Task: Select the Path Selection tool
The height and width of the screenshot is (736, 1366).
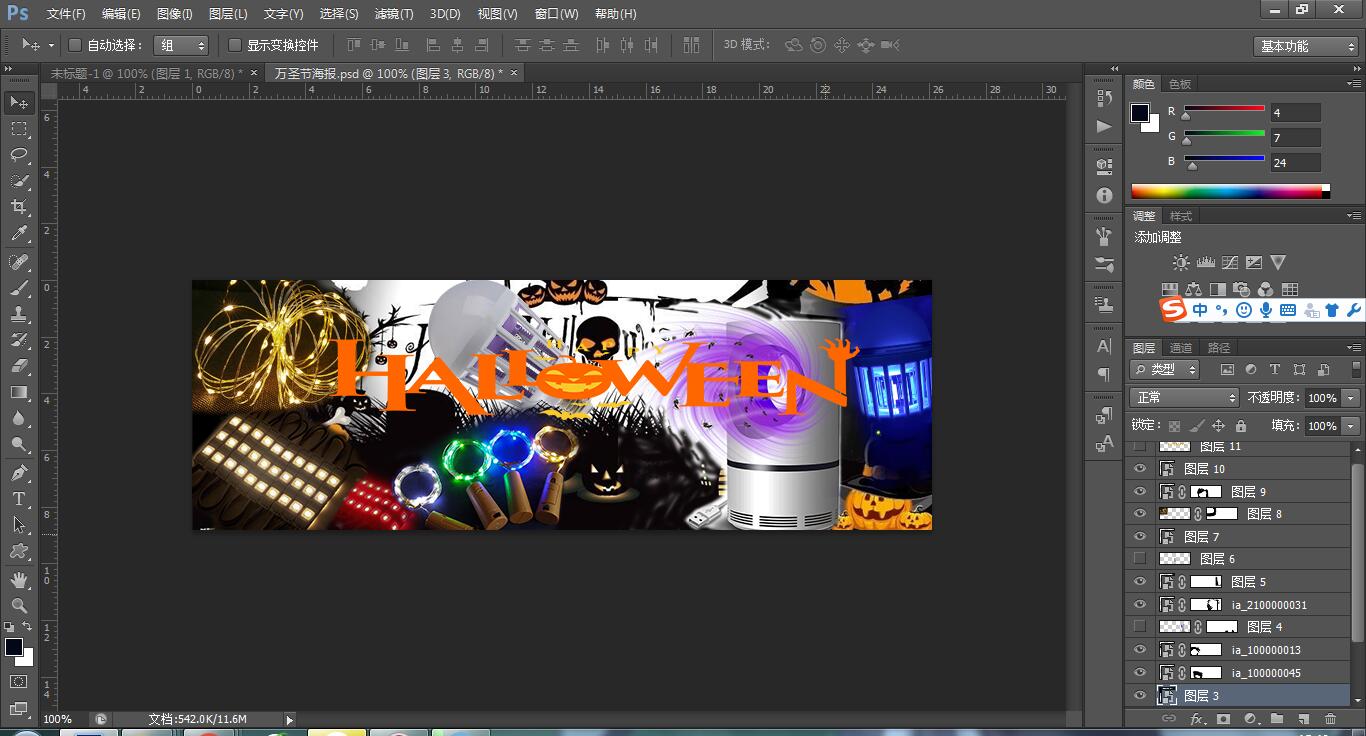Action: [18, 524]
